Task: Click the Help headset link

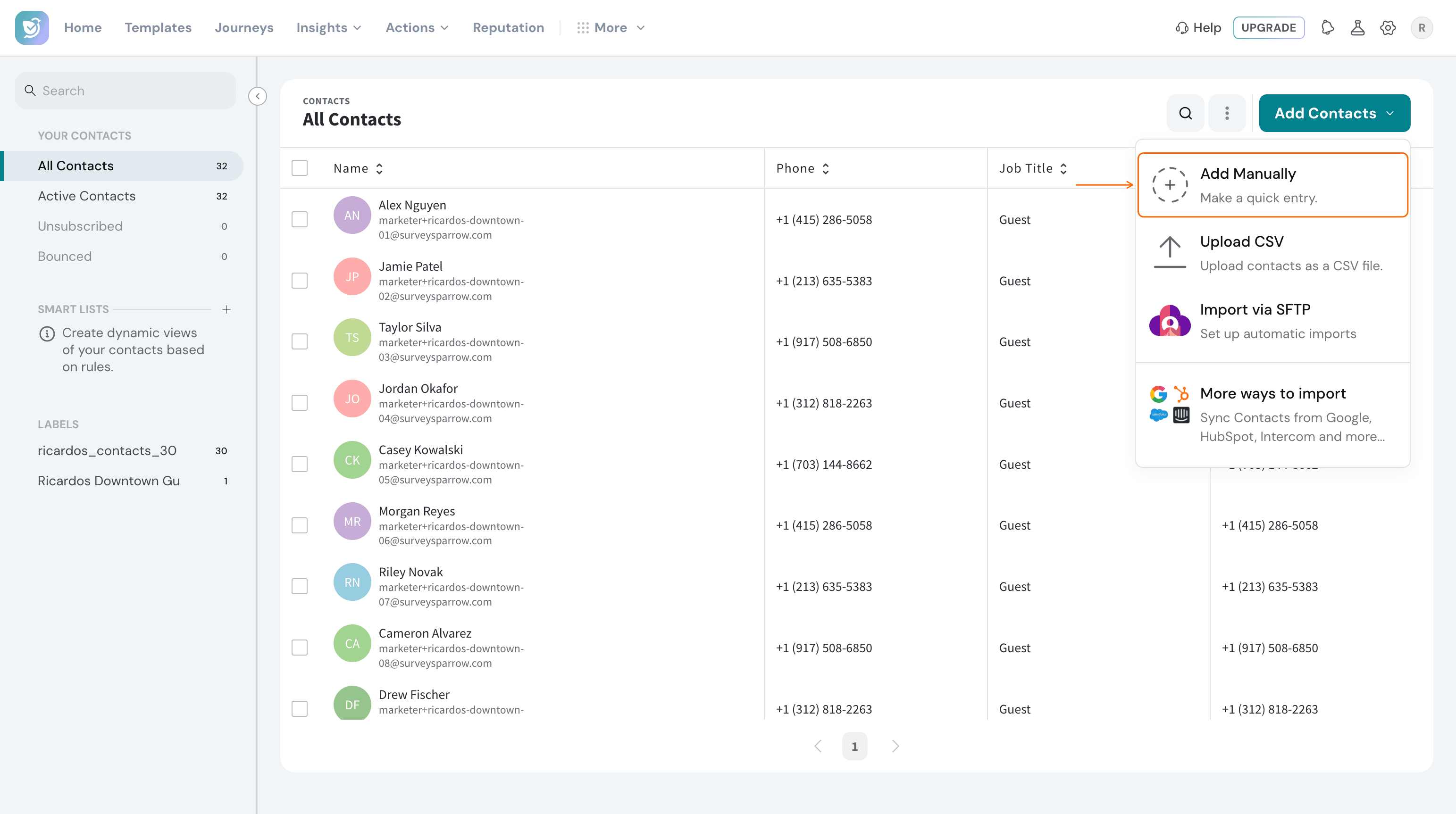Action: pos(1198,28)
